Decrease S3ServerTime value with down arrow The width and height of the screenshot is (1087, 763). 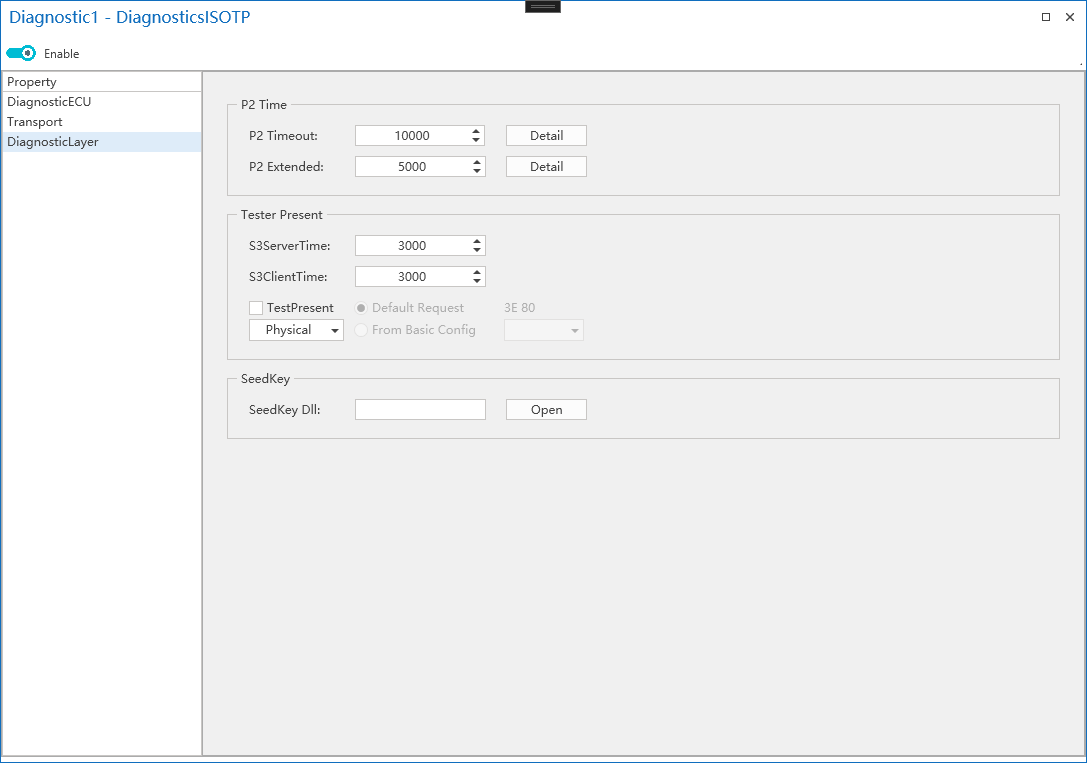click(477, 251)
